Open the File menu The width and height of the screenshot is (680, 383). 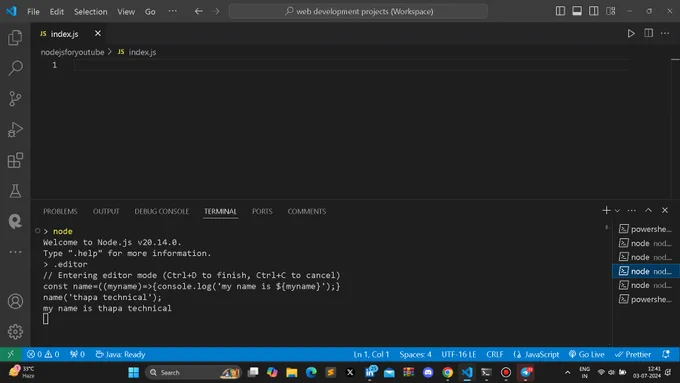33,12
